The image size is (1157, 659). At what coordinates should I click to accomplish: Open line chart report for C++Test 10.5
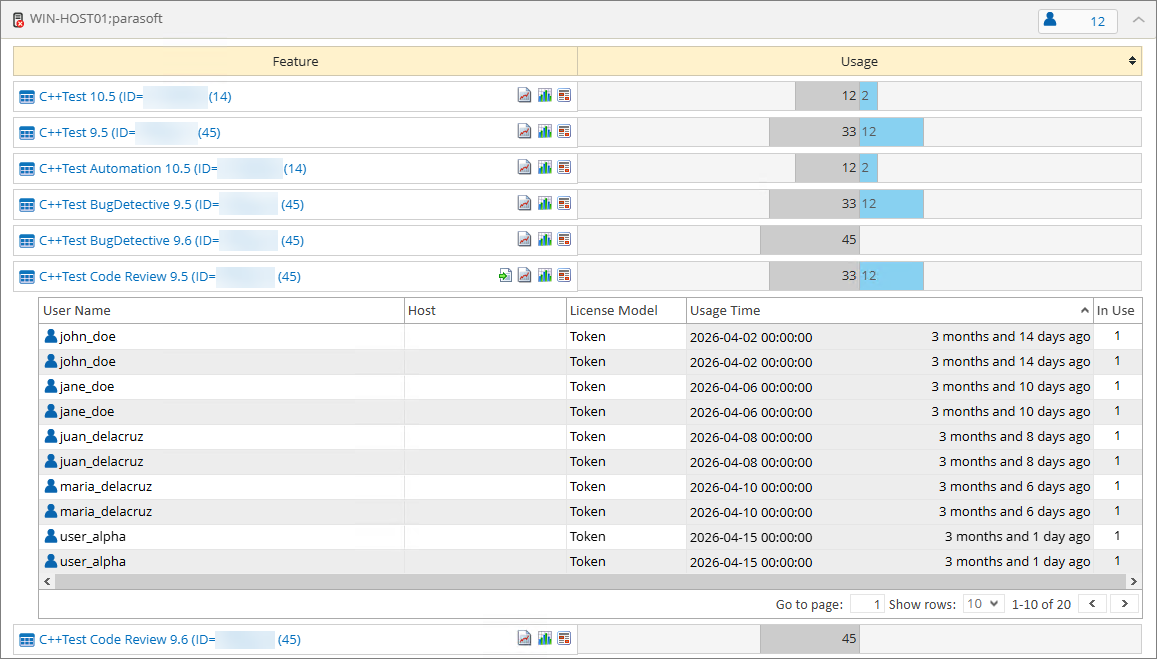[525, 95]
